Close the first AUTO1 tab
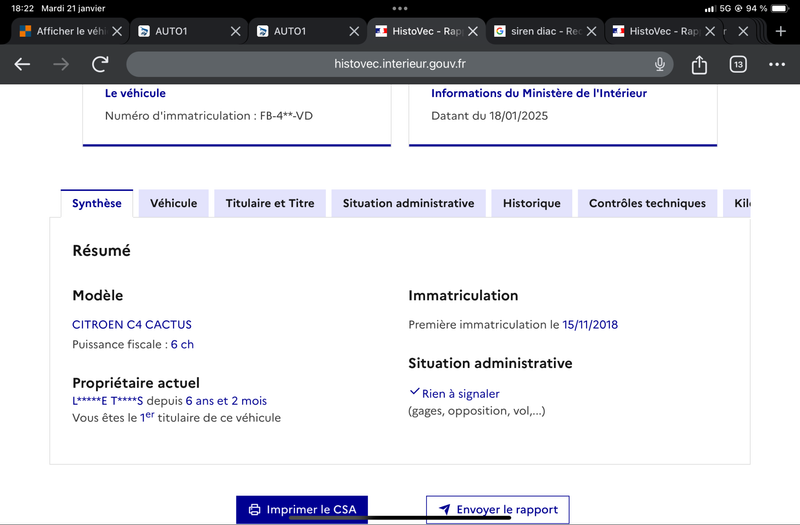800x525 pixels. [x=235, y=31]
